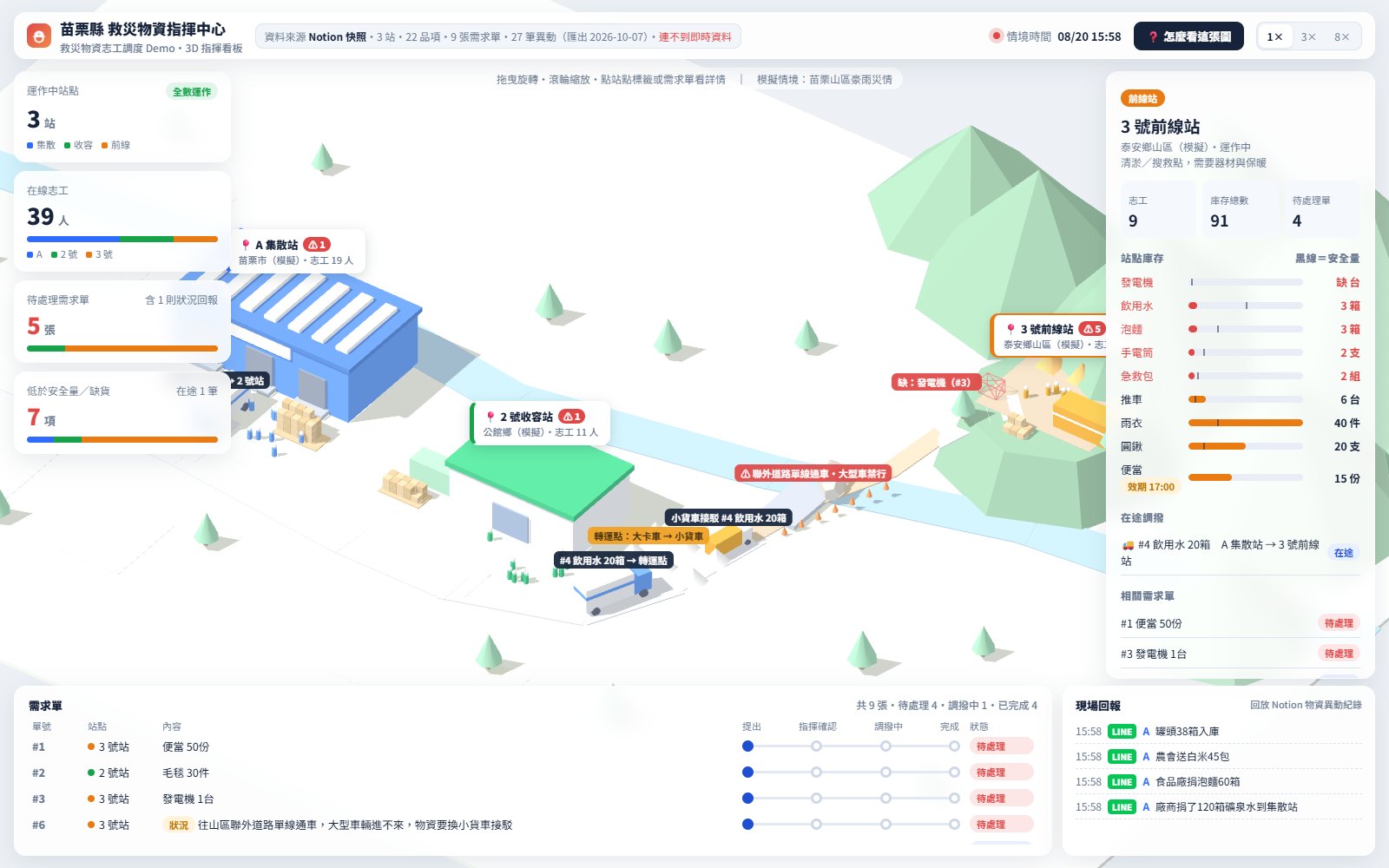Click the LINE badge beside 農會送白米45包
Image resolution: width=1389 pixels, height=868 pixels.
1122,757
